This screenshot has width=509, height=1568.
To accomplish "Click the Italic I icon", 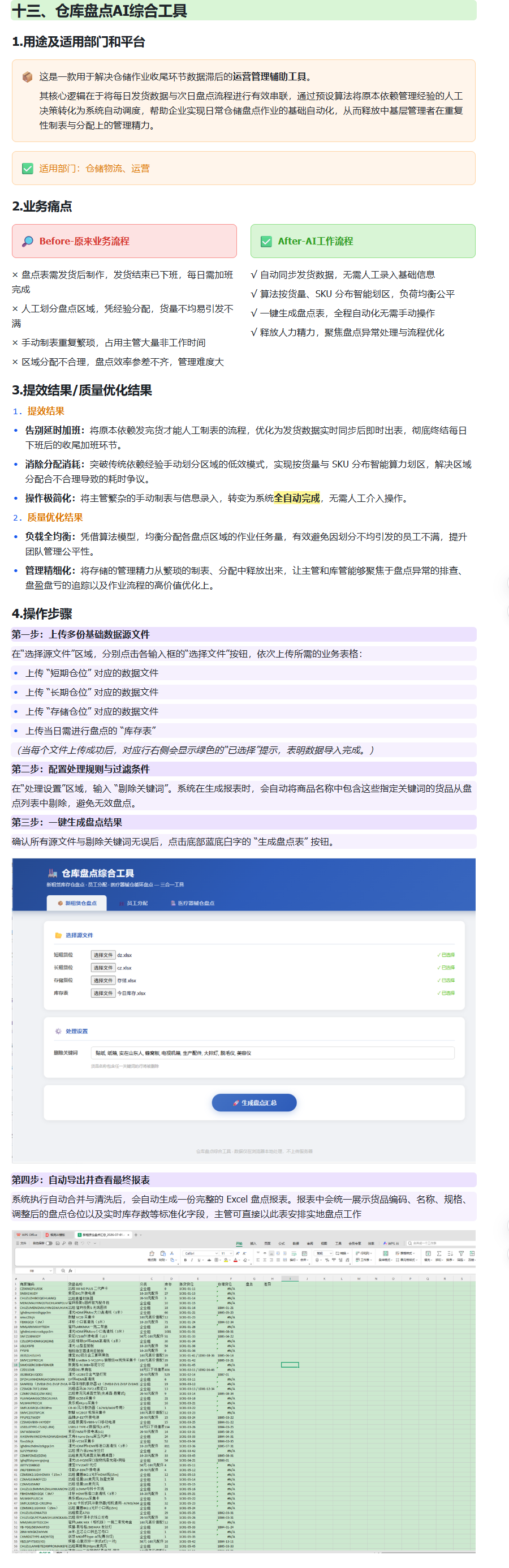I will pos(192,1260).
